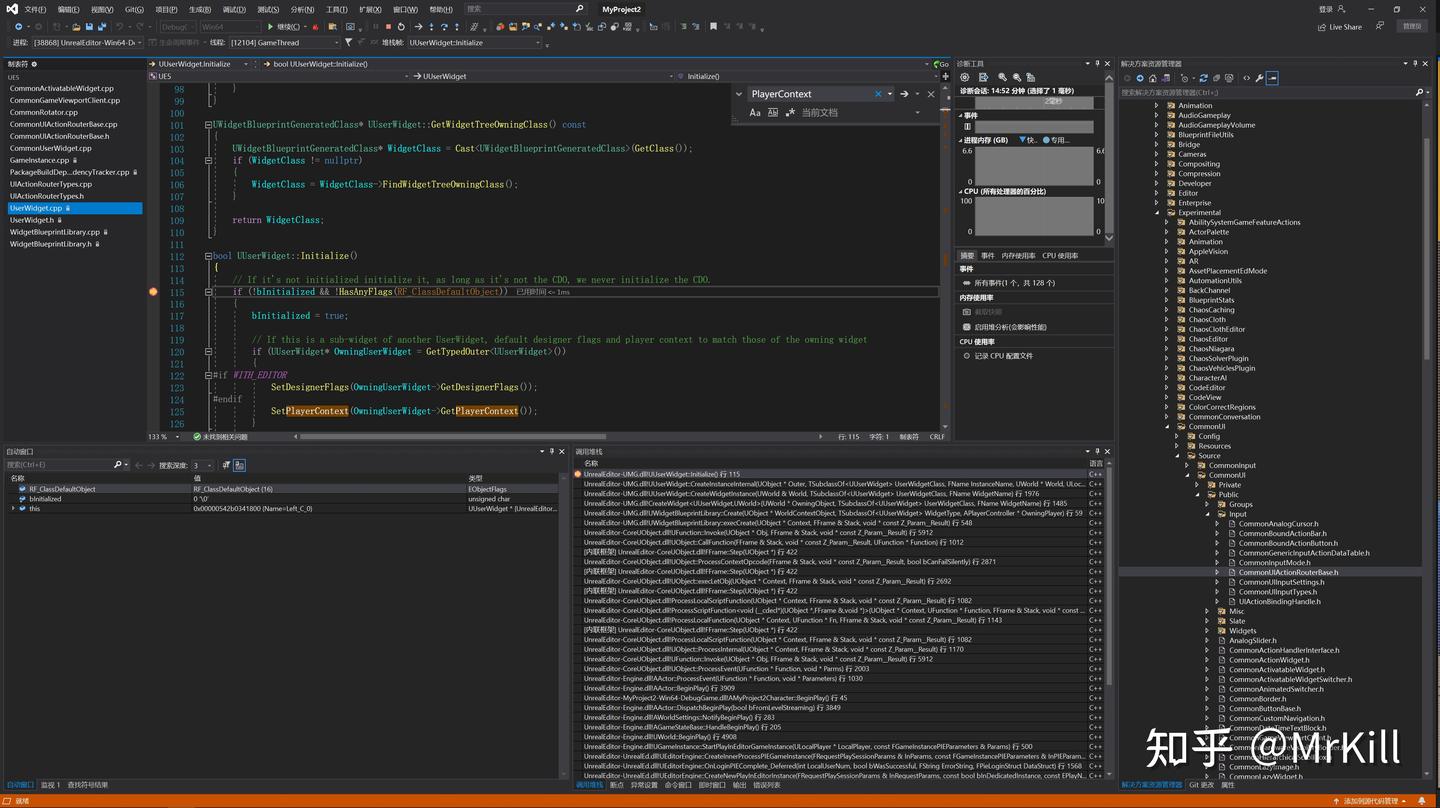
Task: Click Continue (继续) green play button
Action: tap(284, 27)
